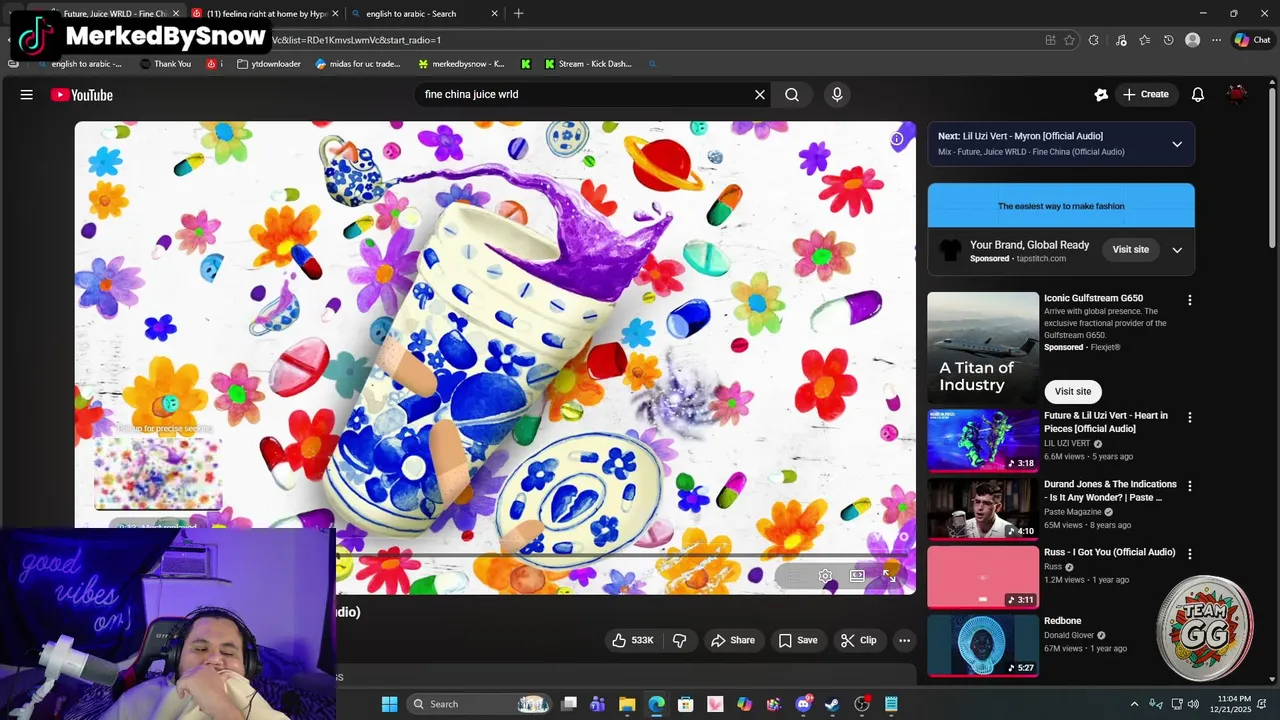Open 'Durand Jones & The Indications' video title
The image size is (1280, 720).
[1110, 491]
